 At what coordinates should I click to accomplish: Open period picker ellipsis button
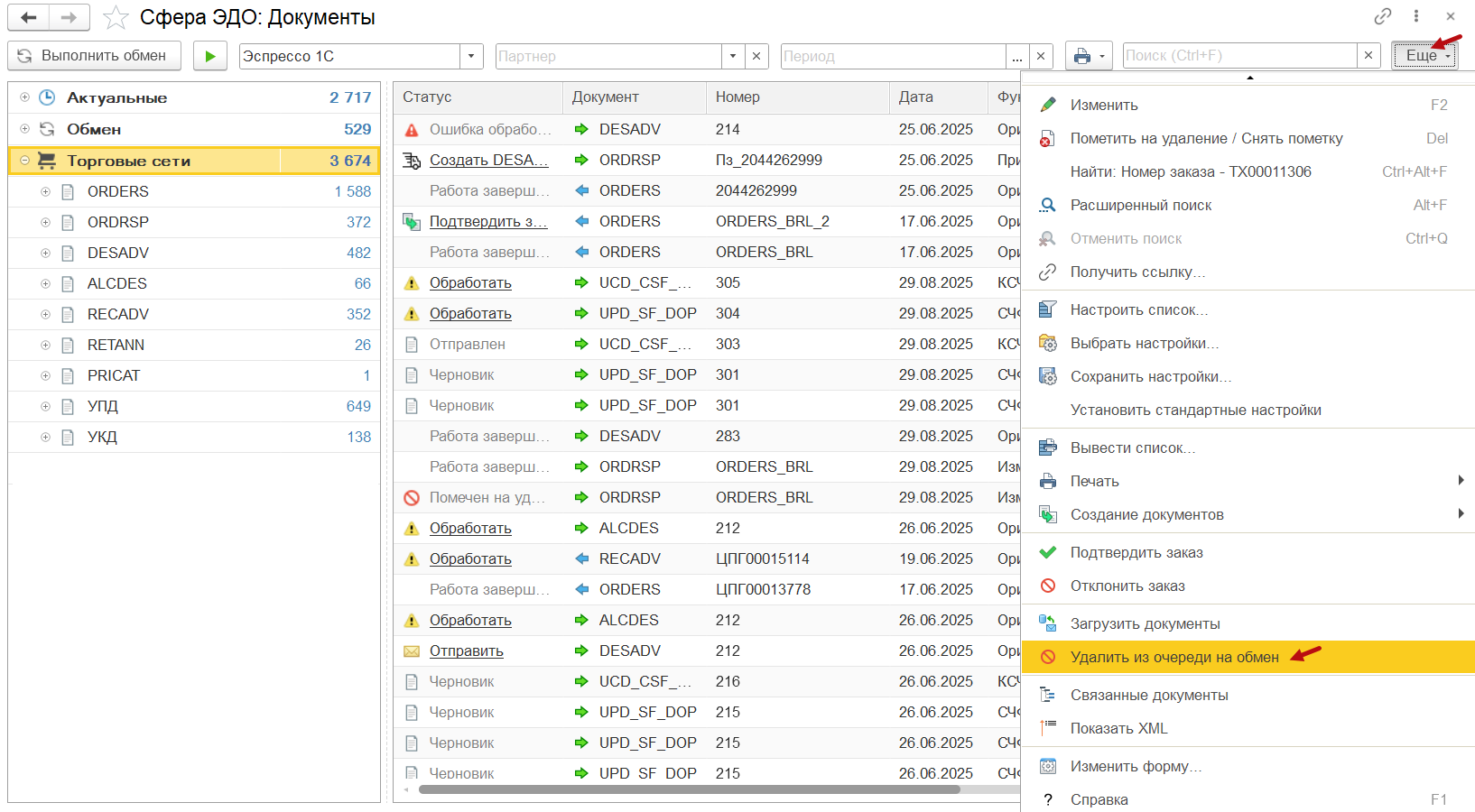point(1017,56)
